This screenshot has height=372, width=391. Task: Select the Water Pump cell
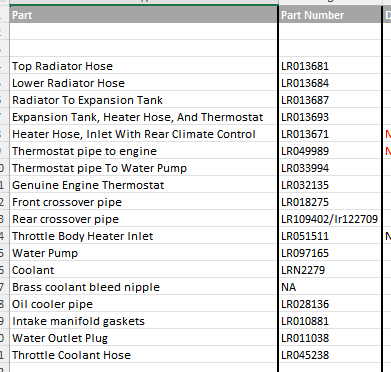(144, 253)
